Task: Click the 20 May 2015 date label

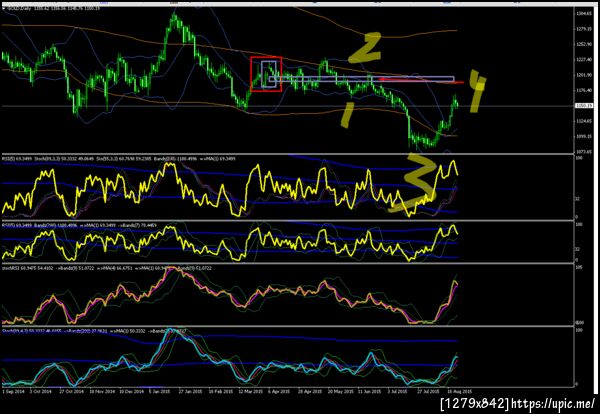Action: [x=341, y=392]
